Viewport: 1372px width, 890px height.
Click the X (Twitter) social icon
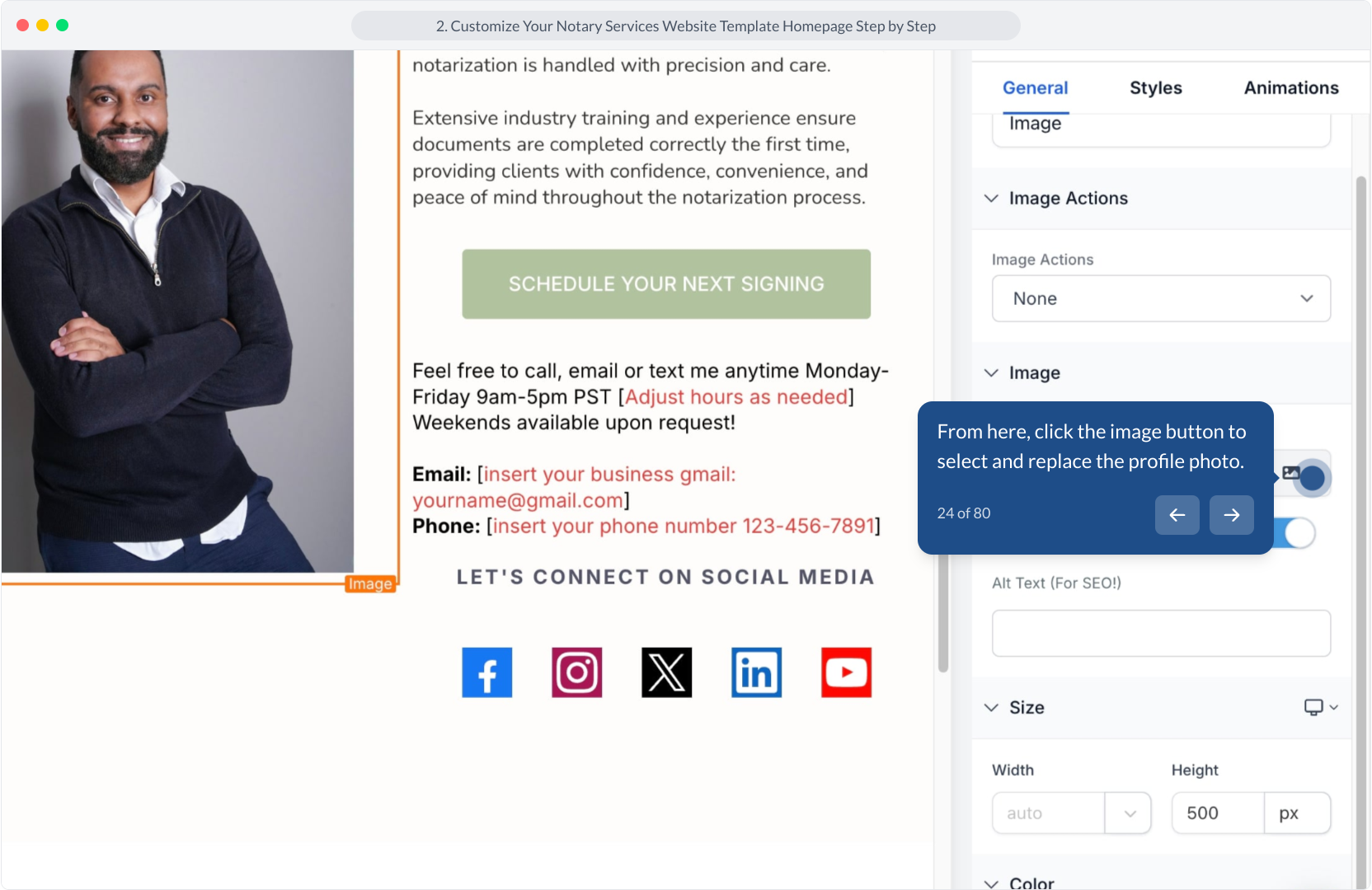point(666,672)
